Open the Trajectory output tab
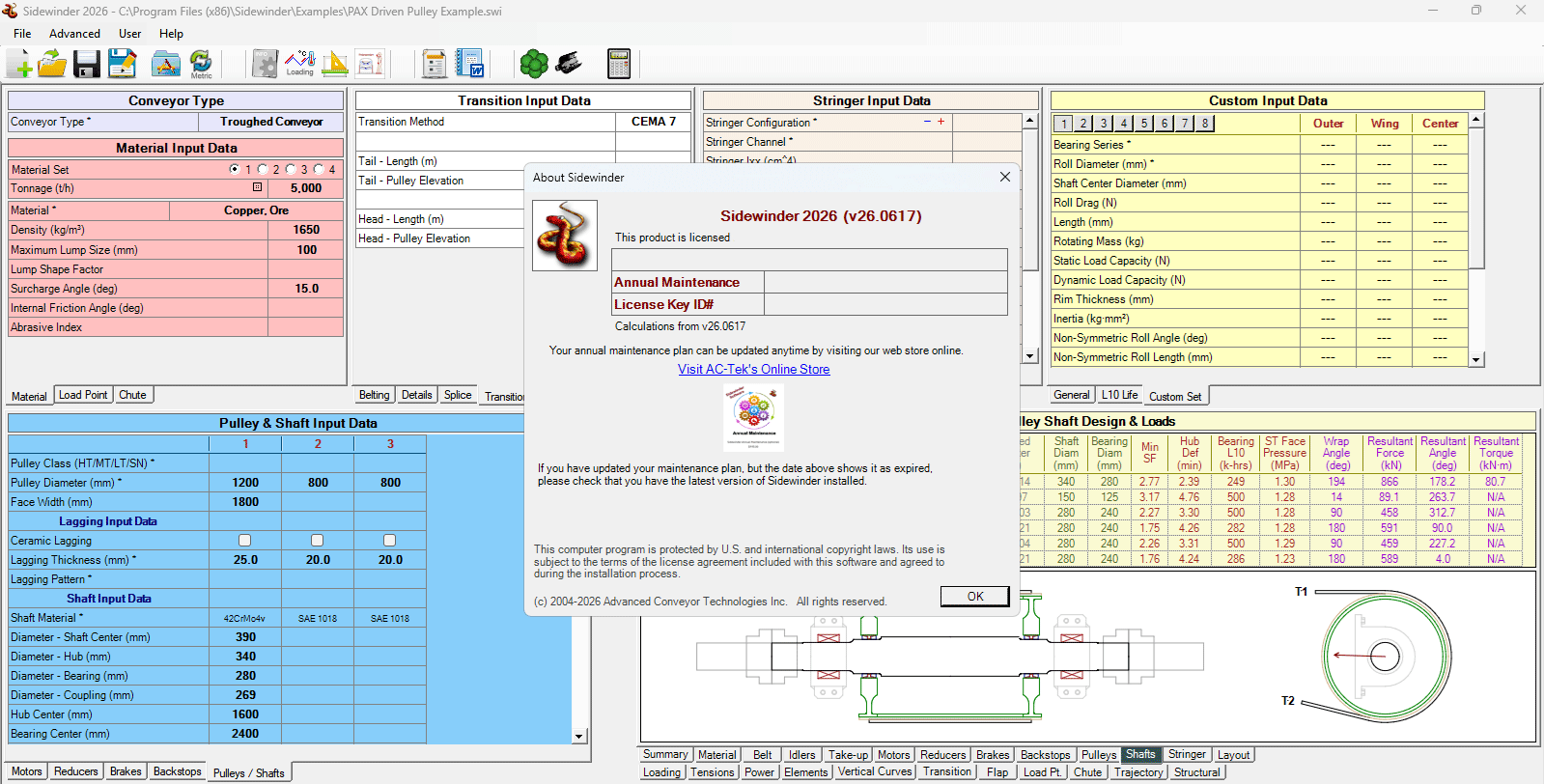 (x=1138, y=772)
